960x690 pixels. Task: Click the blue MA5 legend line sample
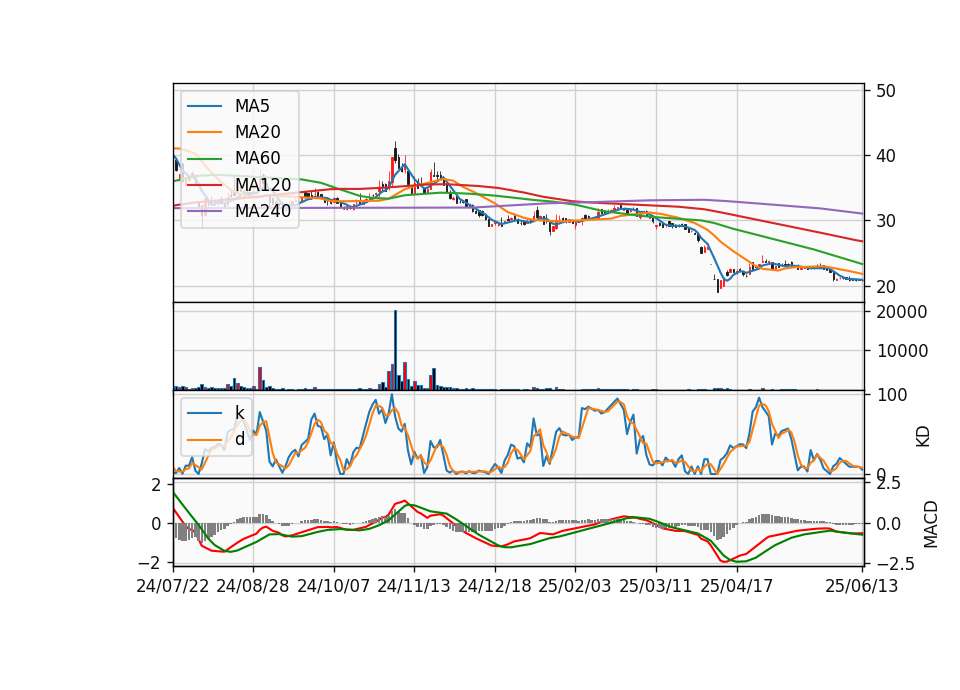point(204,106)
